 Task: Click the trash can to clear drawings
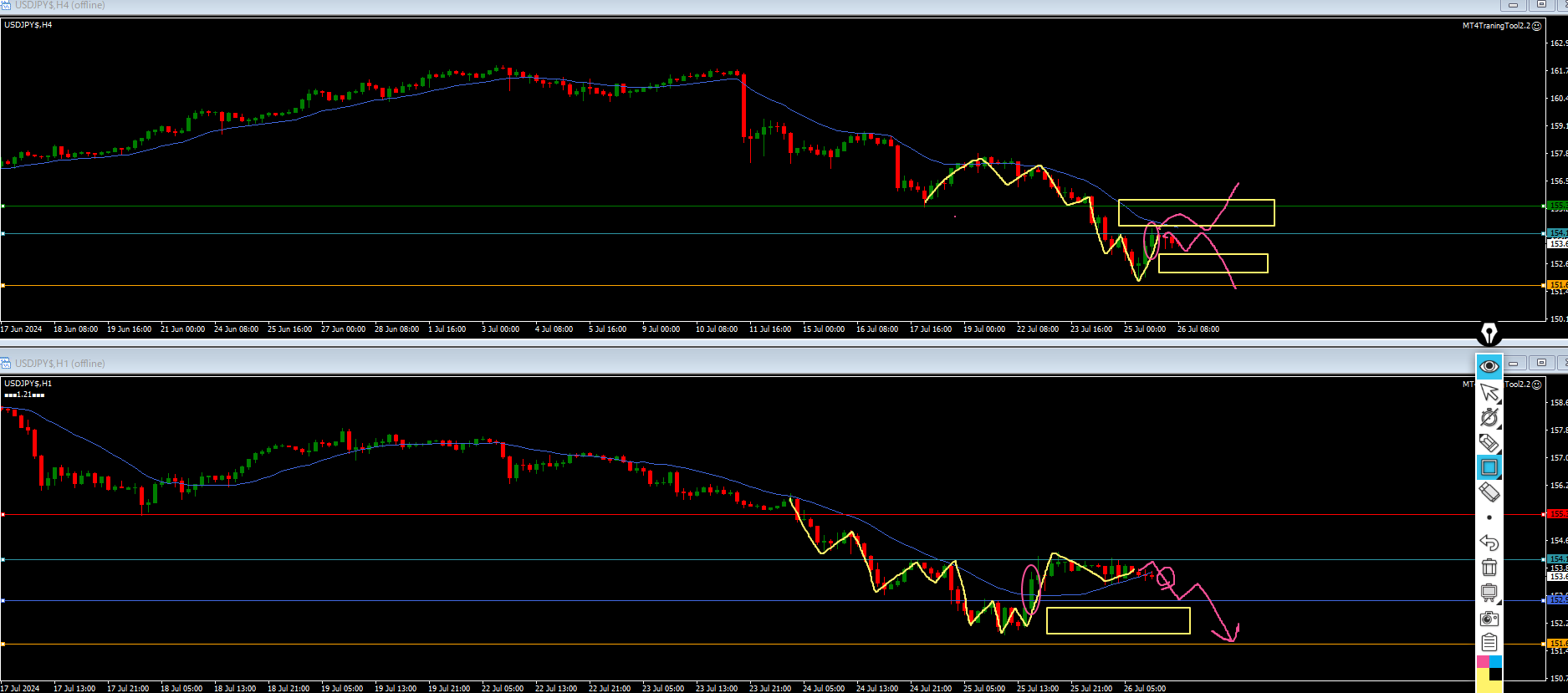1489,568
